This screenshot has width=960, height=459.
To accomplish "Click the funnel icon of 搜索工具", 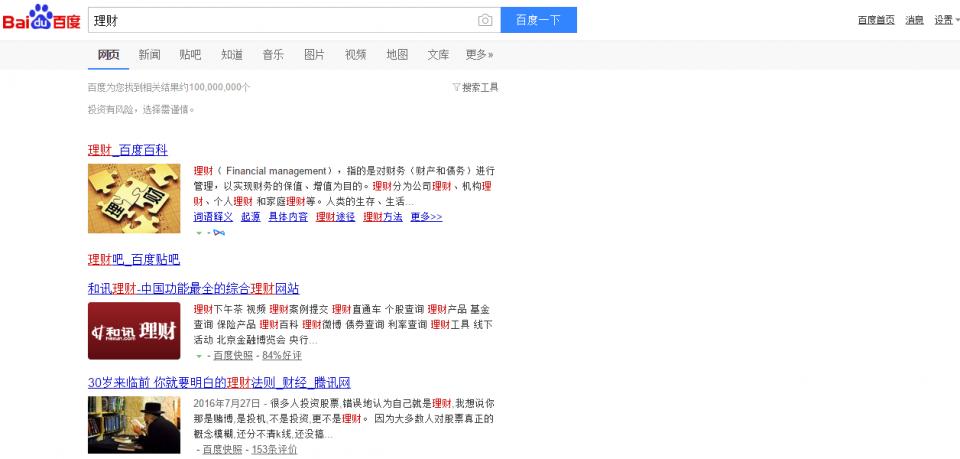I will [456, 87].
